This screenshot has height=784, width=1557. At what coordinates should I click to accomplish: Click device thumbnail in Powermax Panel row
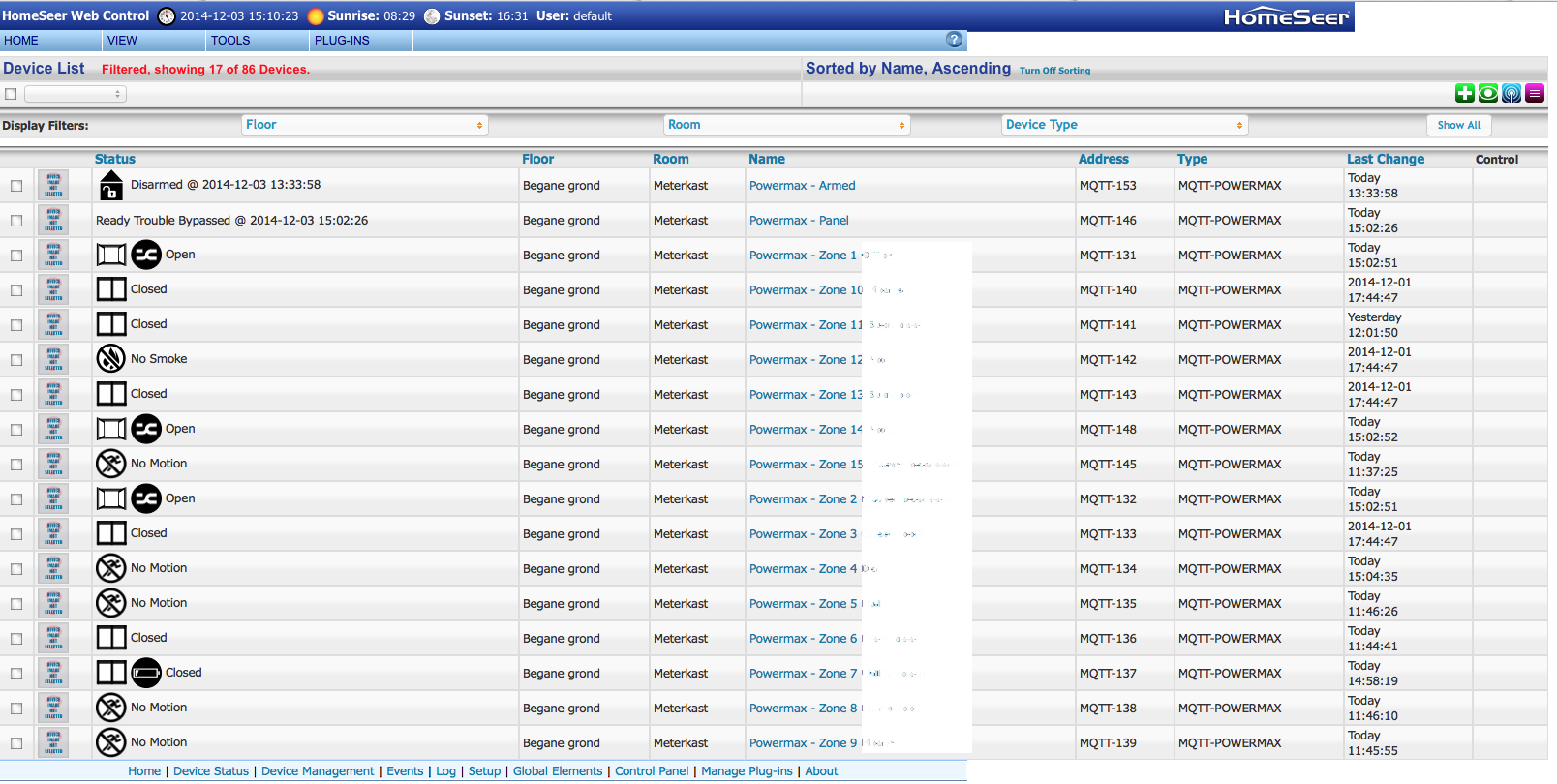pyautogui.click(x=53, y=220)
